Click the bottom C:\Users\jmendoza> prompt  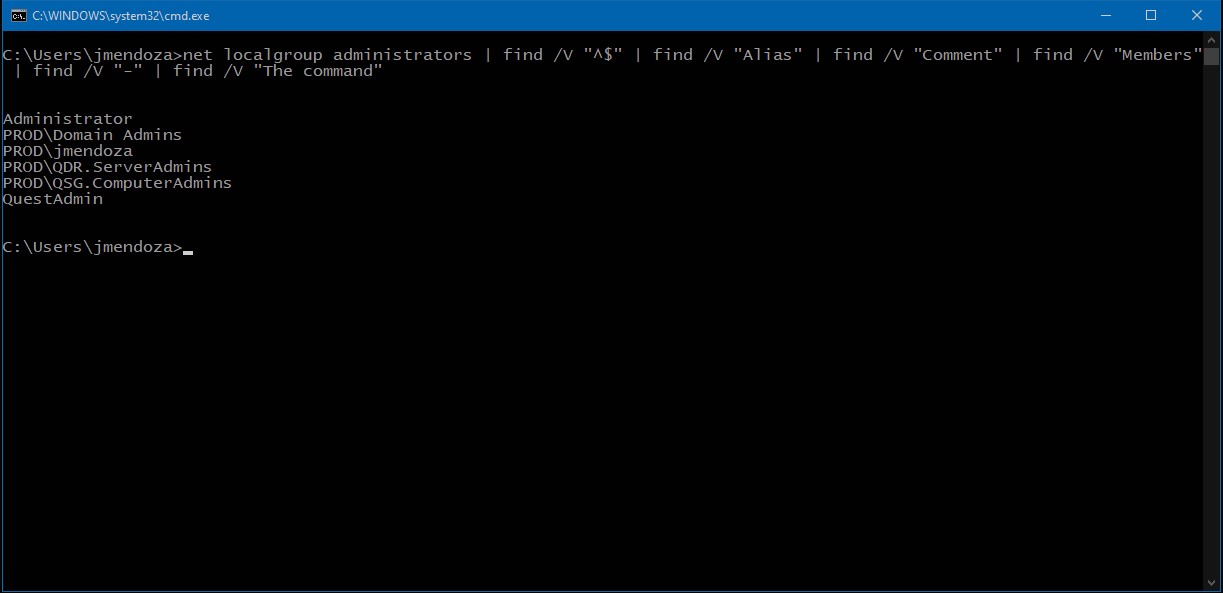pyautogui.click(x=92, y=247)
